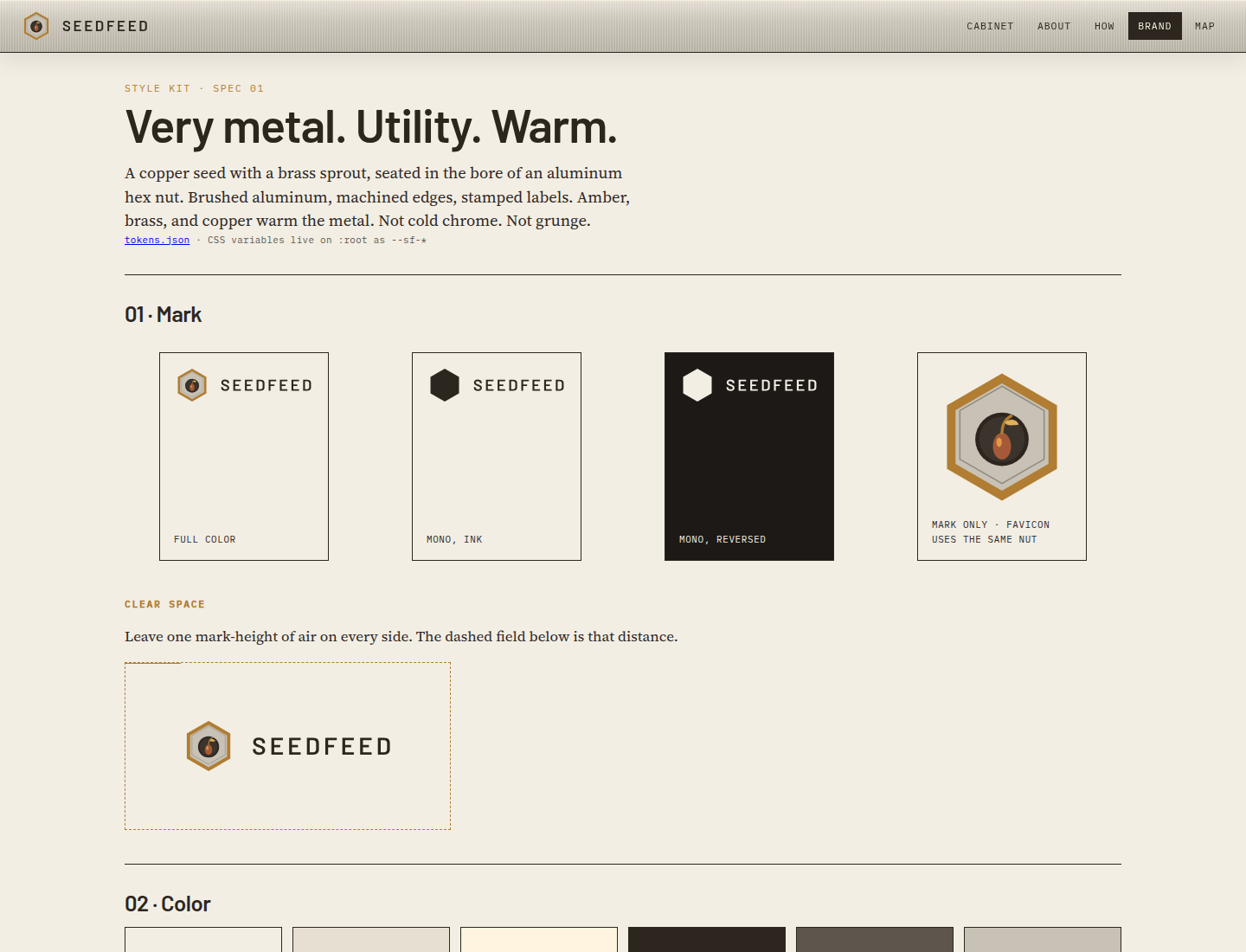Click the SeedFeed hex nut logo in header
This screenshot has height=952, width=1246.
coord(36,26)
